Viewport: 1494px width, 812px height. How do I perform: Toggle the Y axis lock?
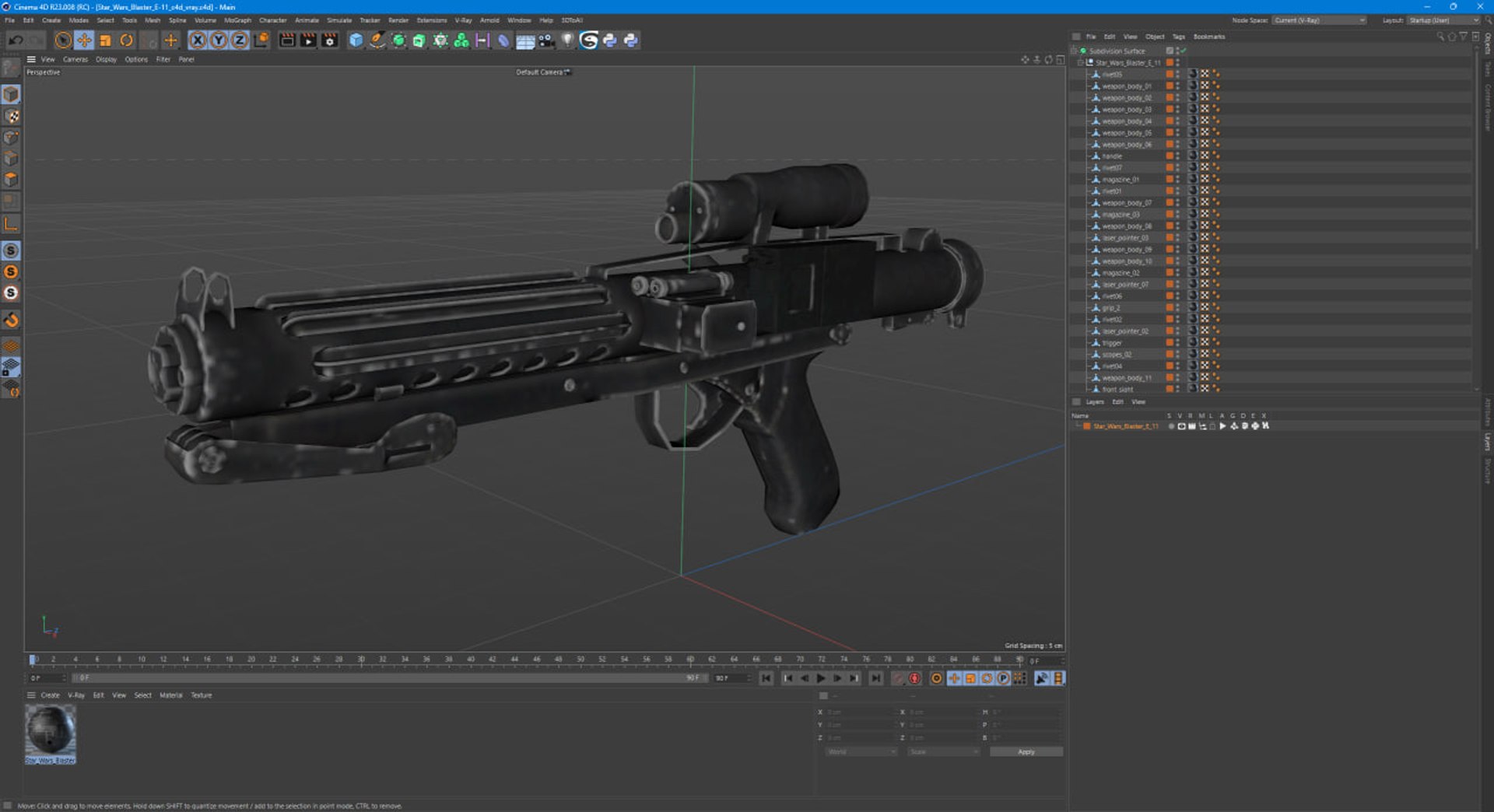(x=219, y=40)
